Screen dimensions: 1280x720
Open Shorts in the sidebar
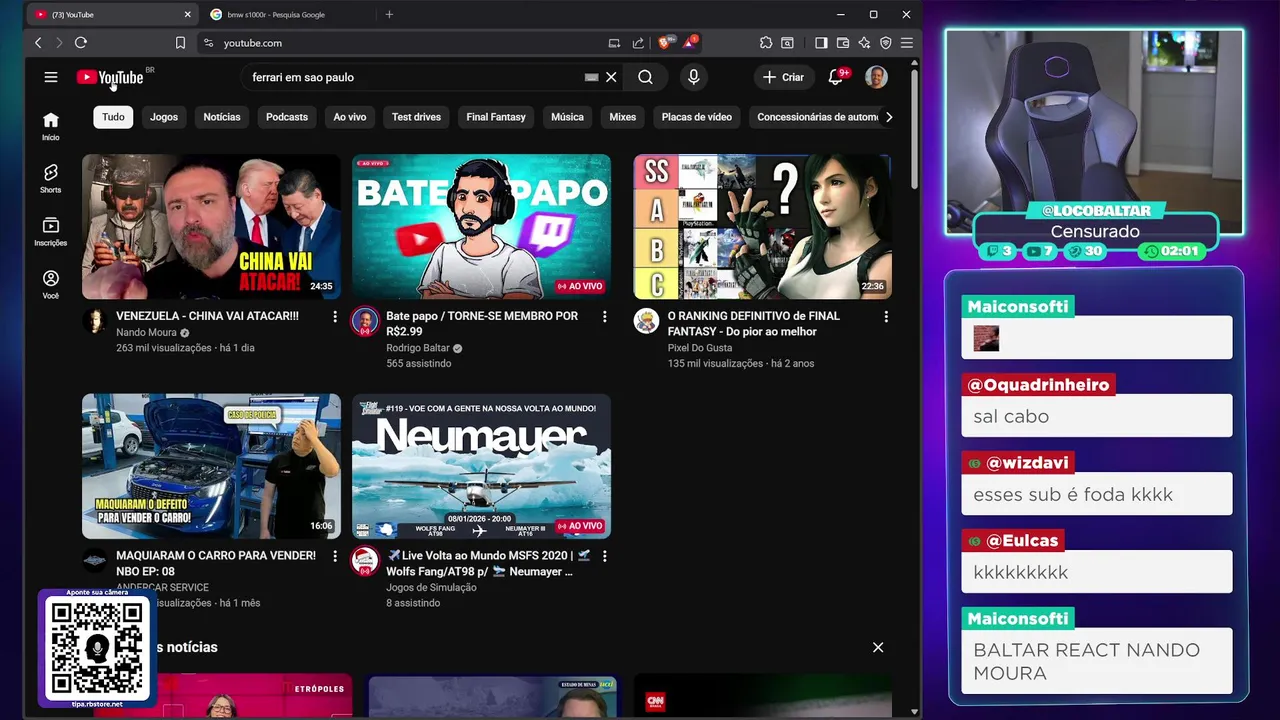[51, 179]
